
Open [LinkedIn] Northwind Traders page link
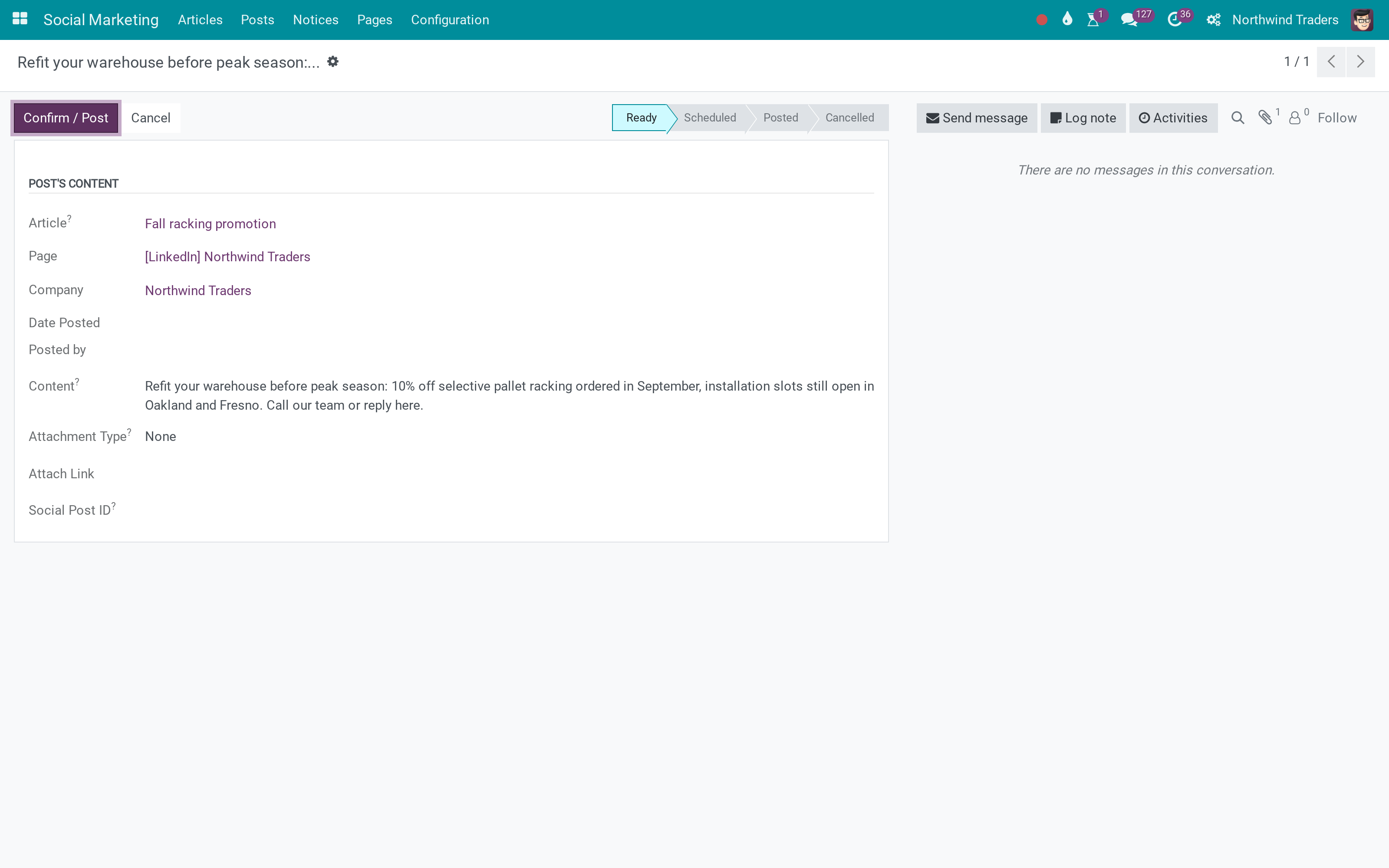227,256
